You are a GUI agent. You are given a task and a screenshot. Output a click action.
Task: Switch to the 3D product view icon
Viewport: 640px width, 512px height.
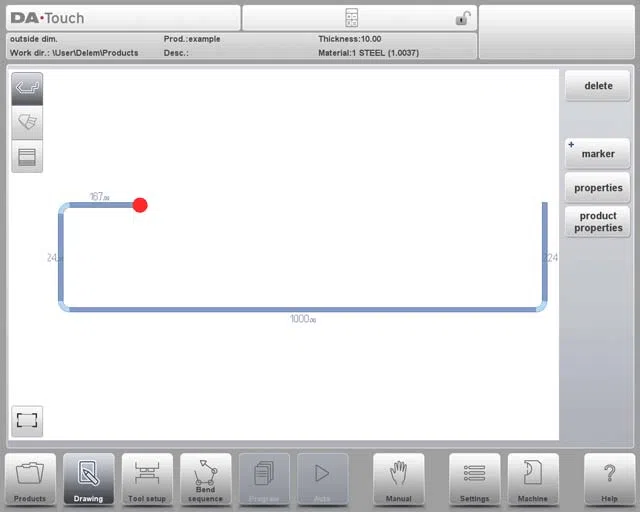tap(27, 122)
